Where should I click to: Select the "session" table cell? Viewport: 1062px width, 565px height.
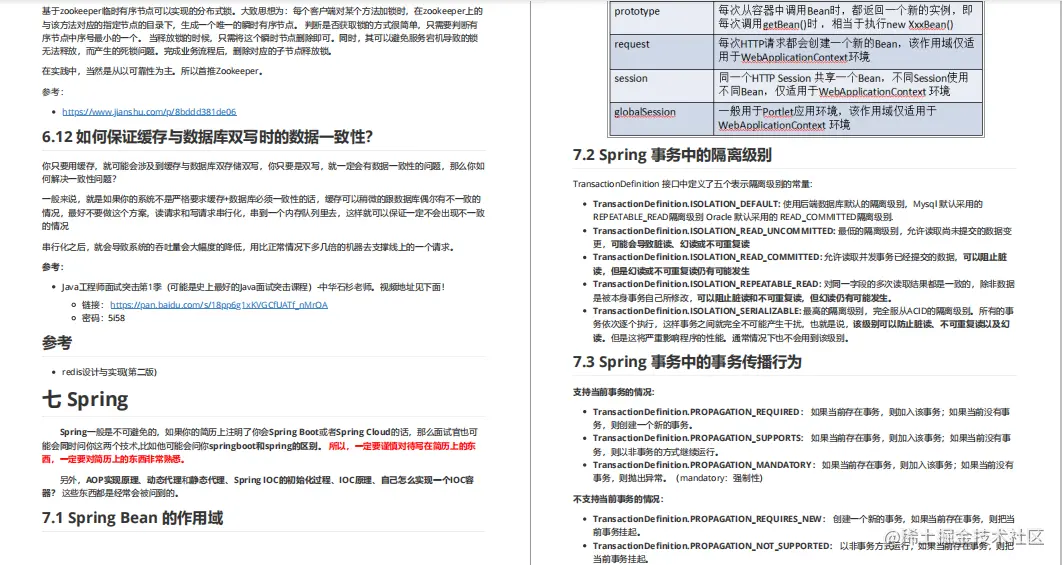tap(661, 85)
